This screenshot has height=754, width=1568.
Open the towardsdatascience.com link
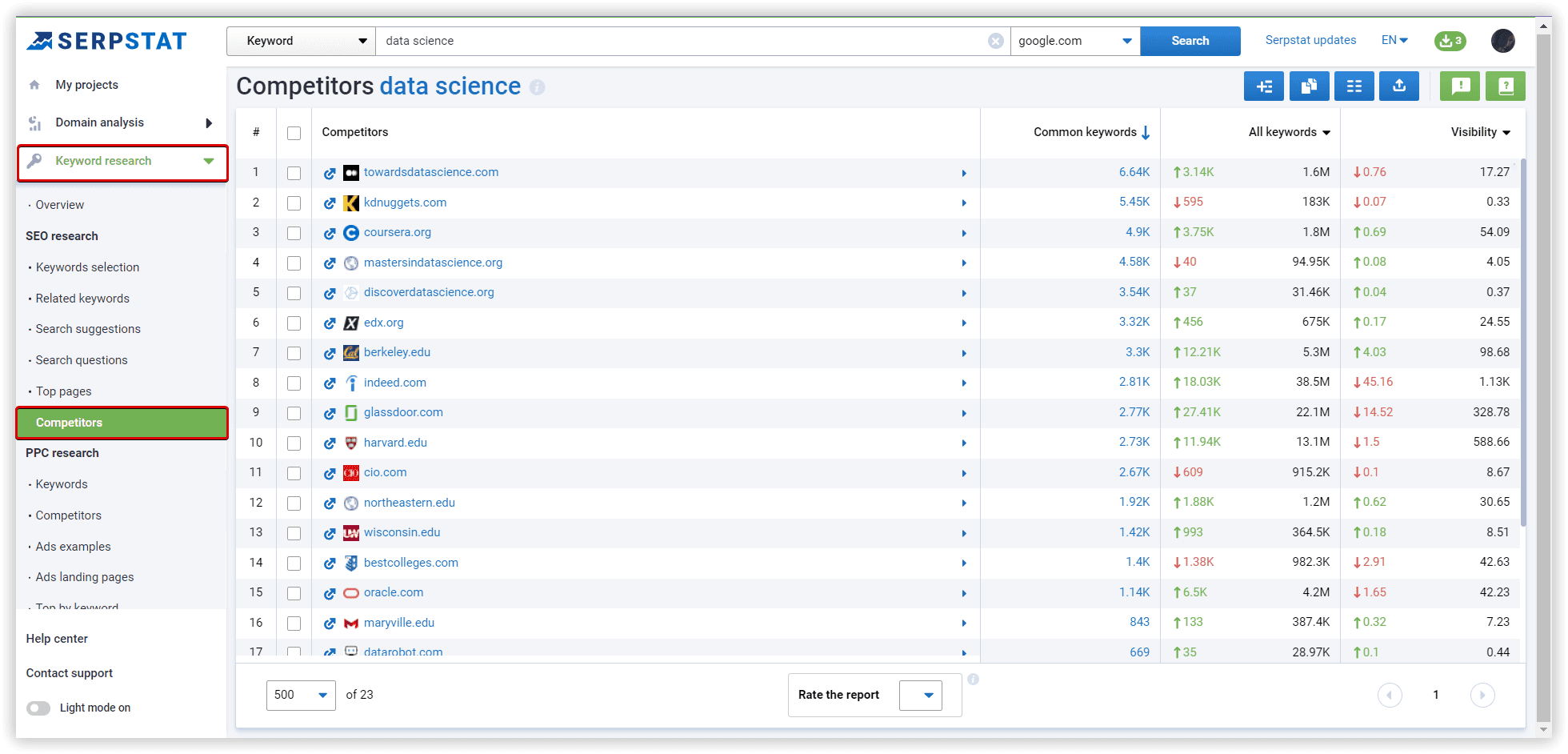pyautogui.click(x=431, y=172)
